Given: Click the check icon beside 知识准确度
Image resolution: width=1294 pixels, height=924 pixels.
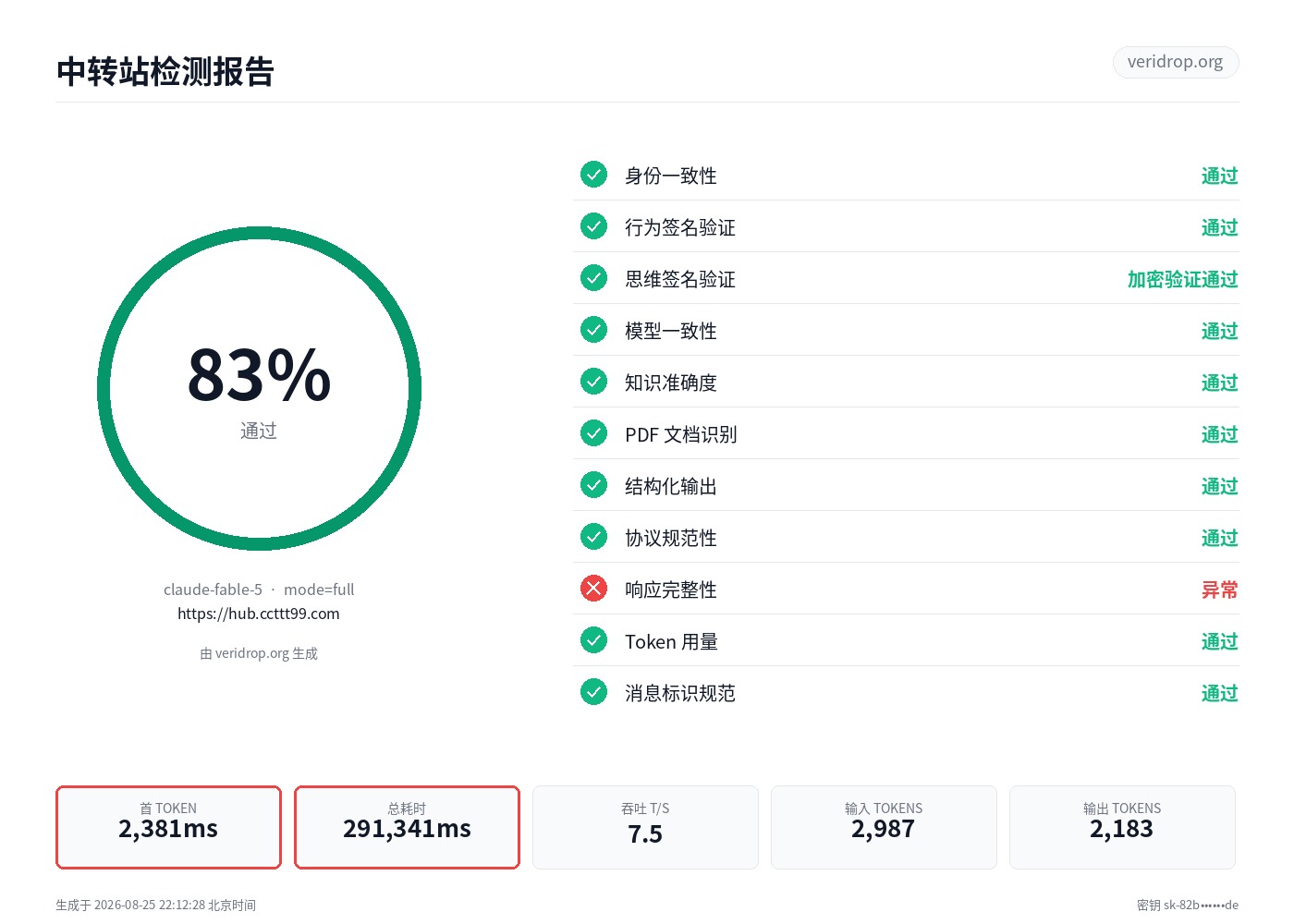Looking at the screenshot, I should point(593,382).
